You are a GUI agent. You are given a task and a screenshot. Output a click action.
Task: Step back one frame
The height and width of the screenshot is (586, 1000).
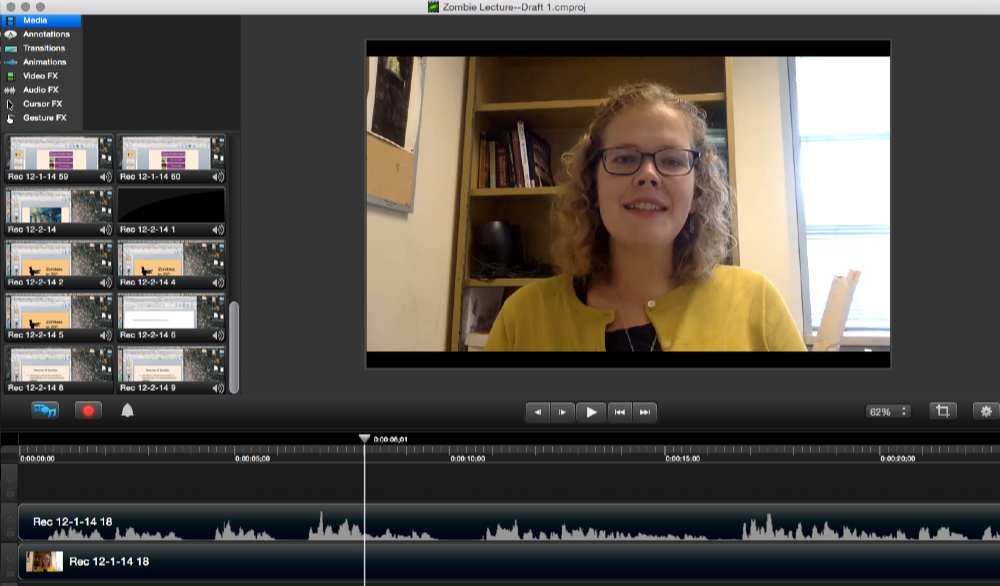tap(538, 412)
